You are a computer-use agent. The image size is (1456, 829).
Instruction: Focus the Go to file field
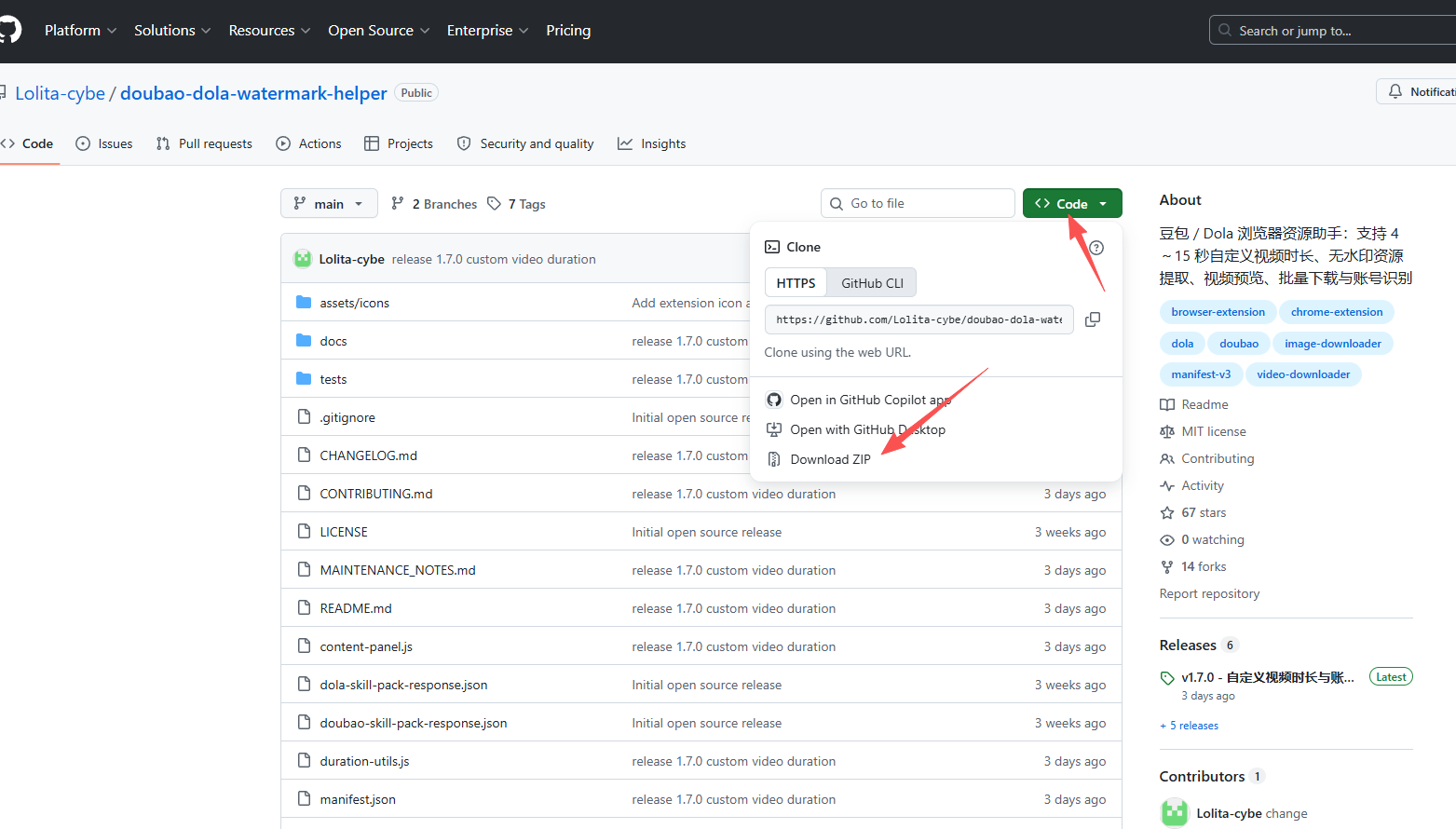pos(918,203)
